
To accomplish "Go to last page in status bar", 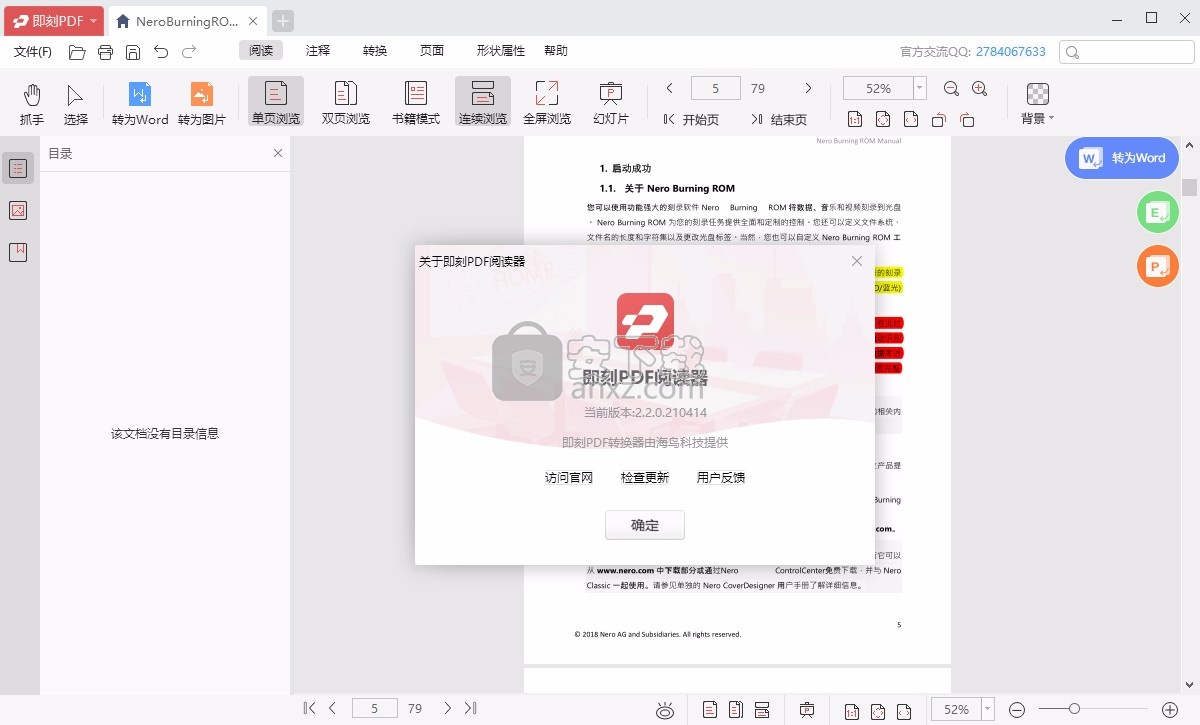I will point(470,709).
